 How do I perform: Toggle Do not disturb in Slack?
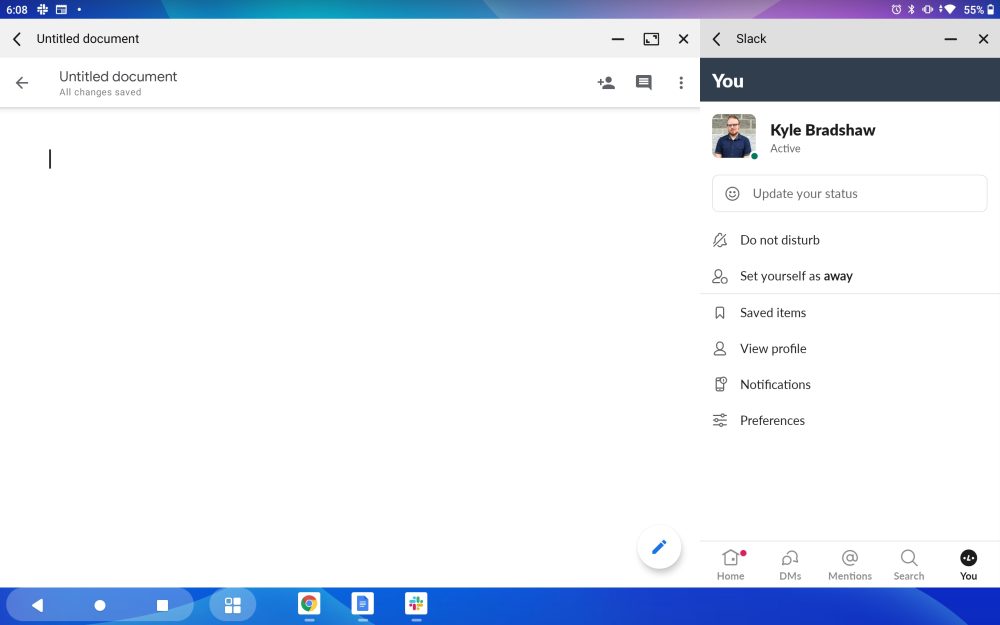779,240
